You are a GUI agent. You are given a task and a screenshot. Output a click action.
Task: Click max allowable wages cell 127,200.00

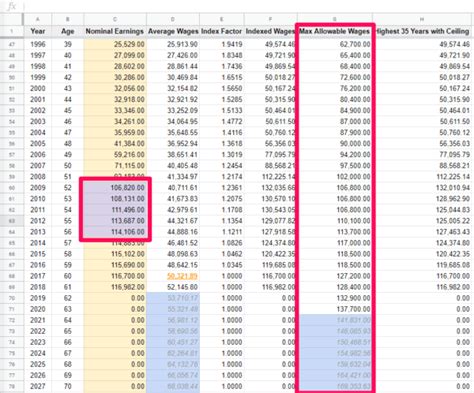point(335,276)
